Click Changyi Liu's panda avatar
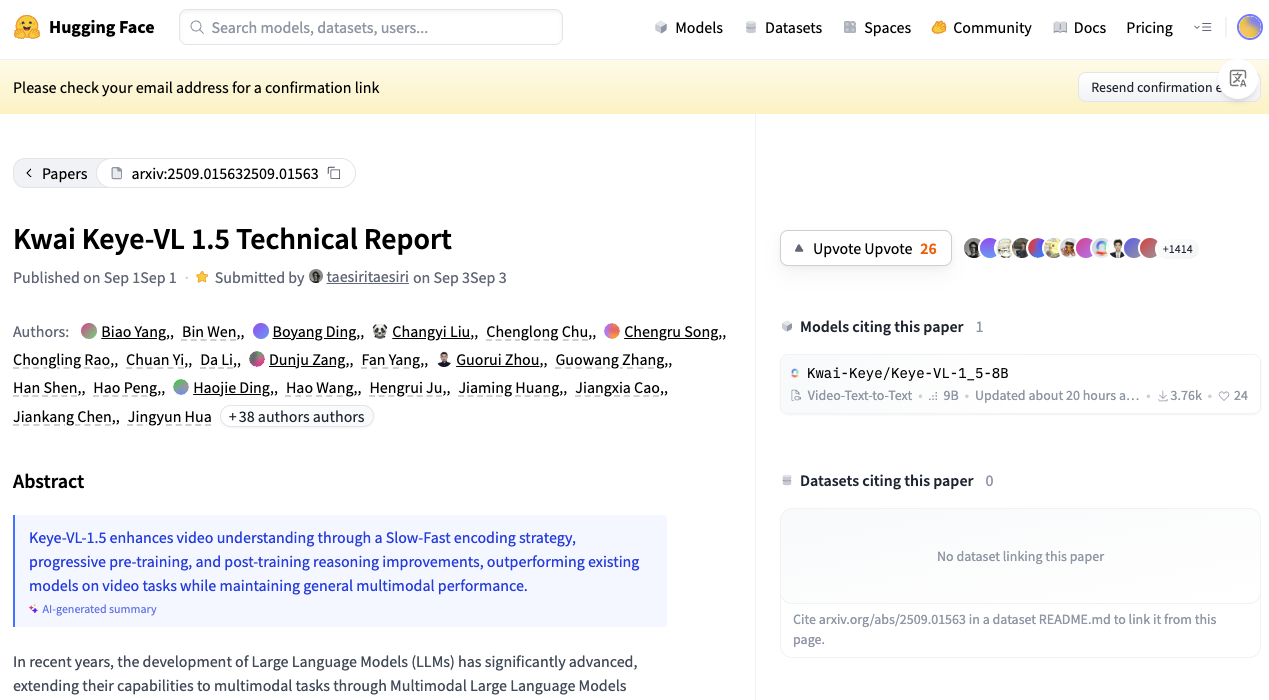This screenshot has width=1269, height=700. (x=380, y=331)
